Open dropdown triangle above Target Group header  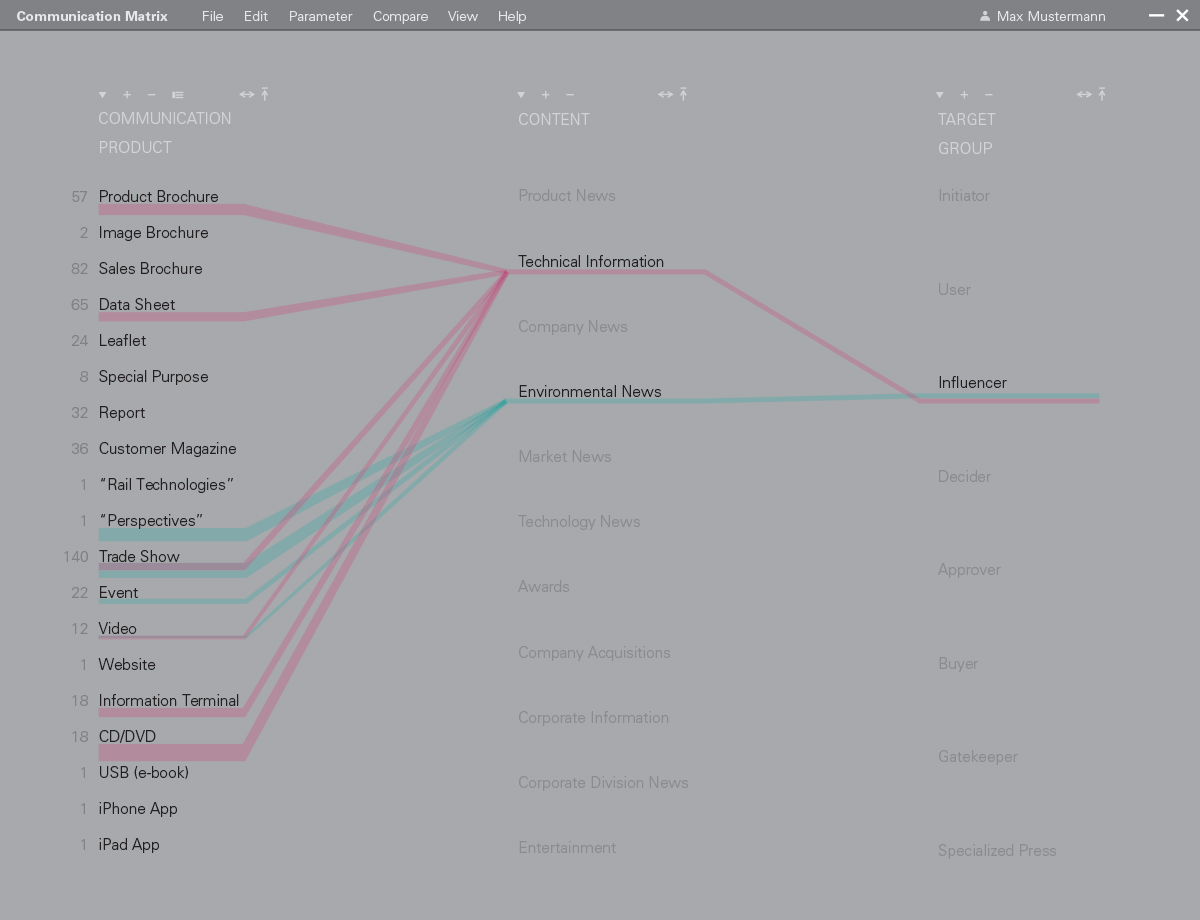click(940, 95)
